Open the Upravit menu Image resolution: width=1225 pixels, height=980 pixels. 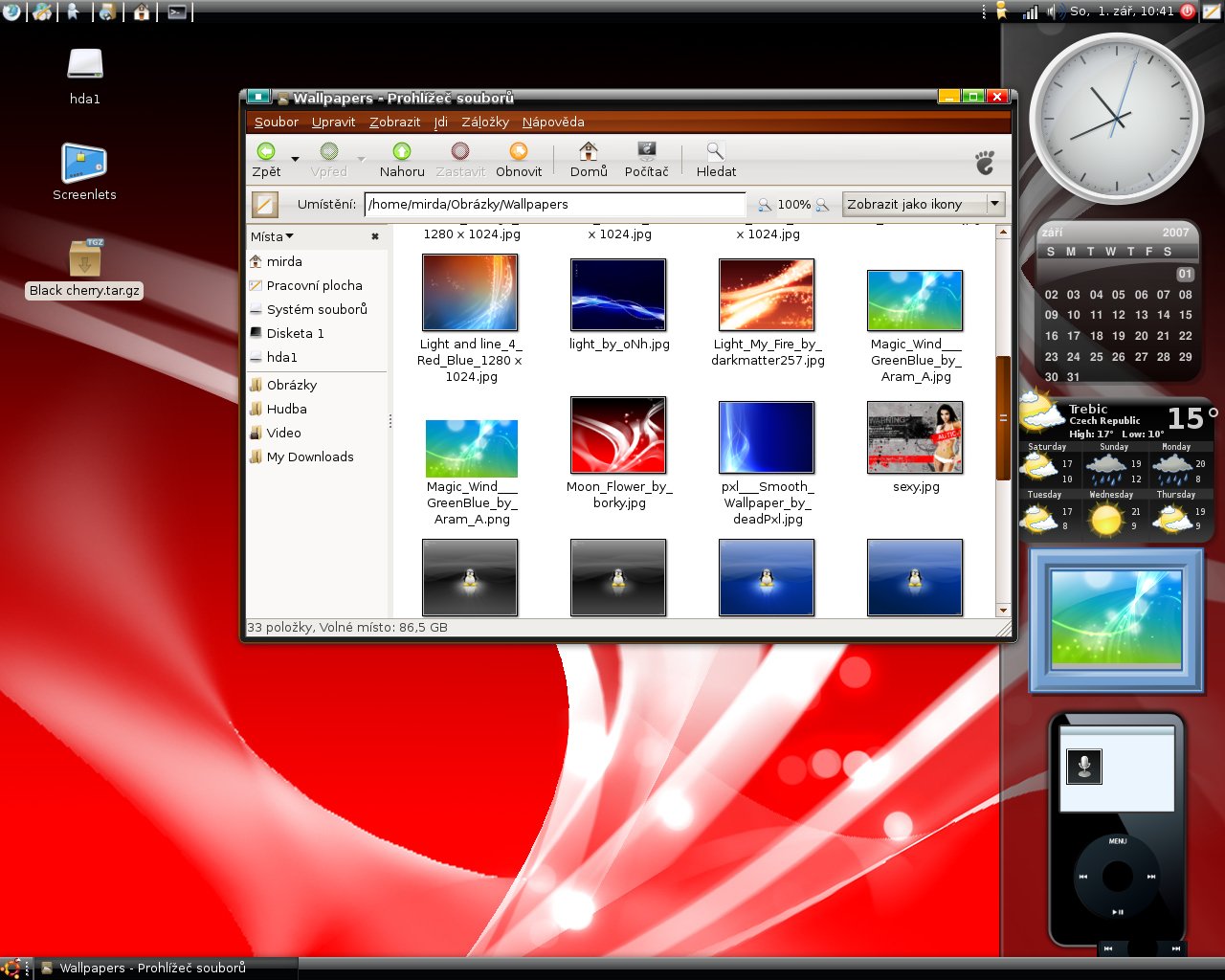pos(333,122)
